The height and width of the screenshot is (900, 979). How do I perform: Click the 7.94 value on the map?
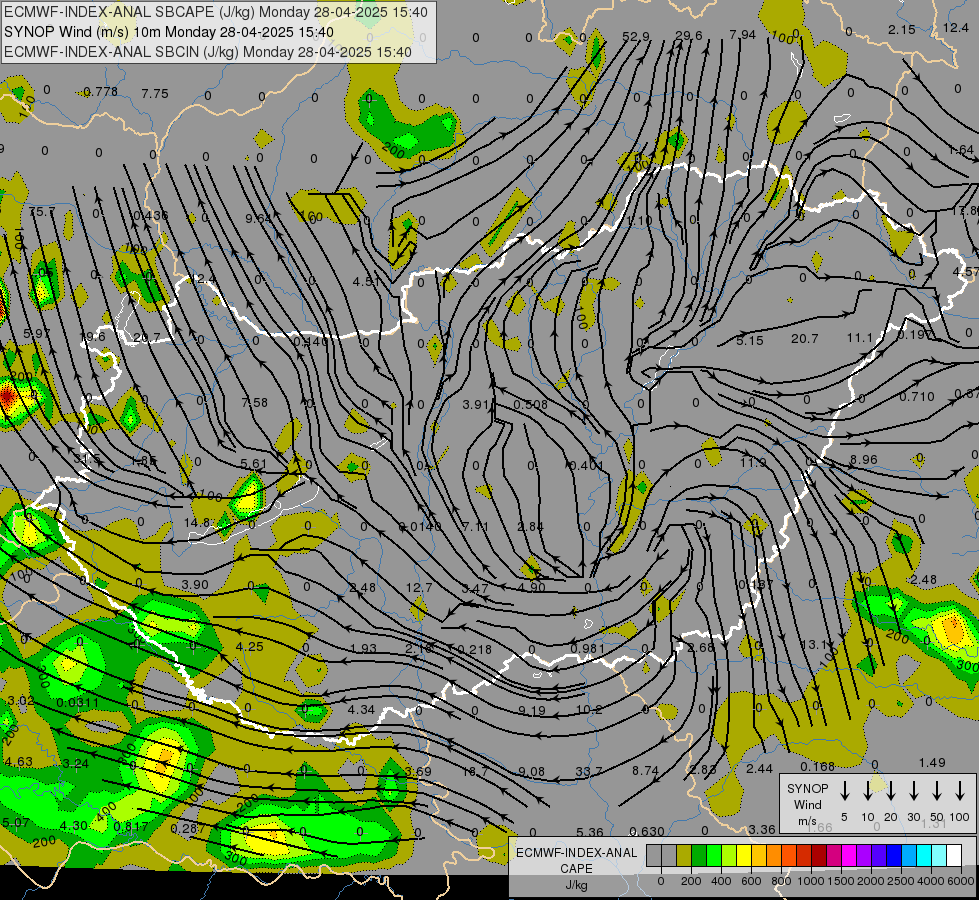[742, 34]
